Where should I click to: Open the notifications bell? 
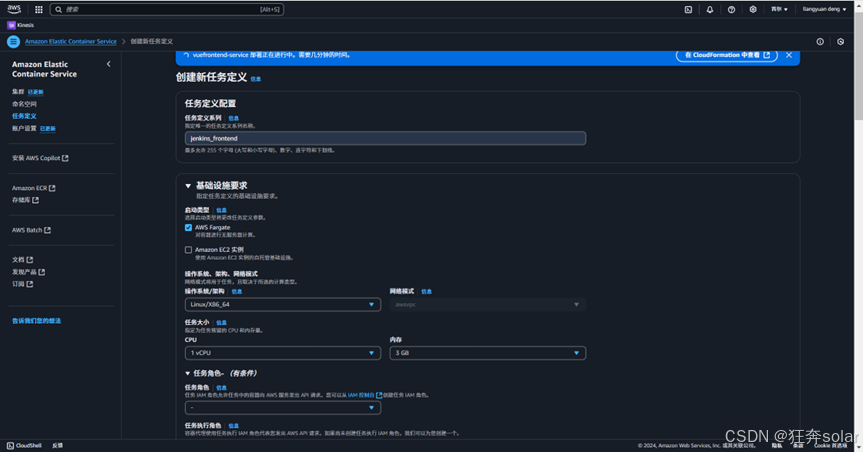coord(709,9)
